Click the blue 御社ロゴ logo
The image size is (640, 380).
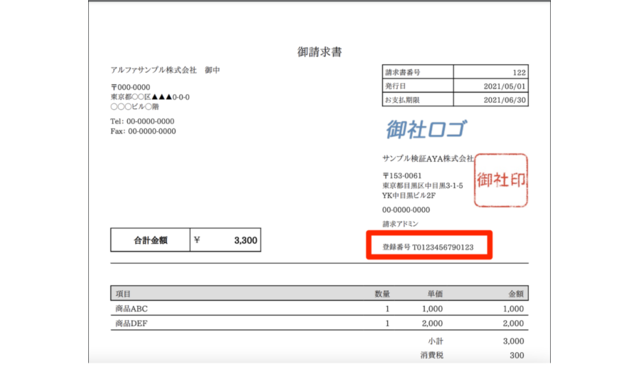pos(426,129)
